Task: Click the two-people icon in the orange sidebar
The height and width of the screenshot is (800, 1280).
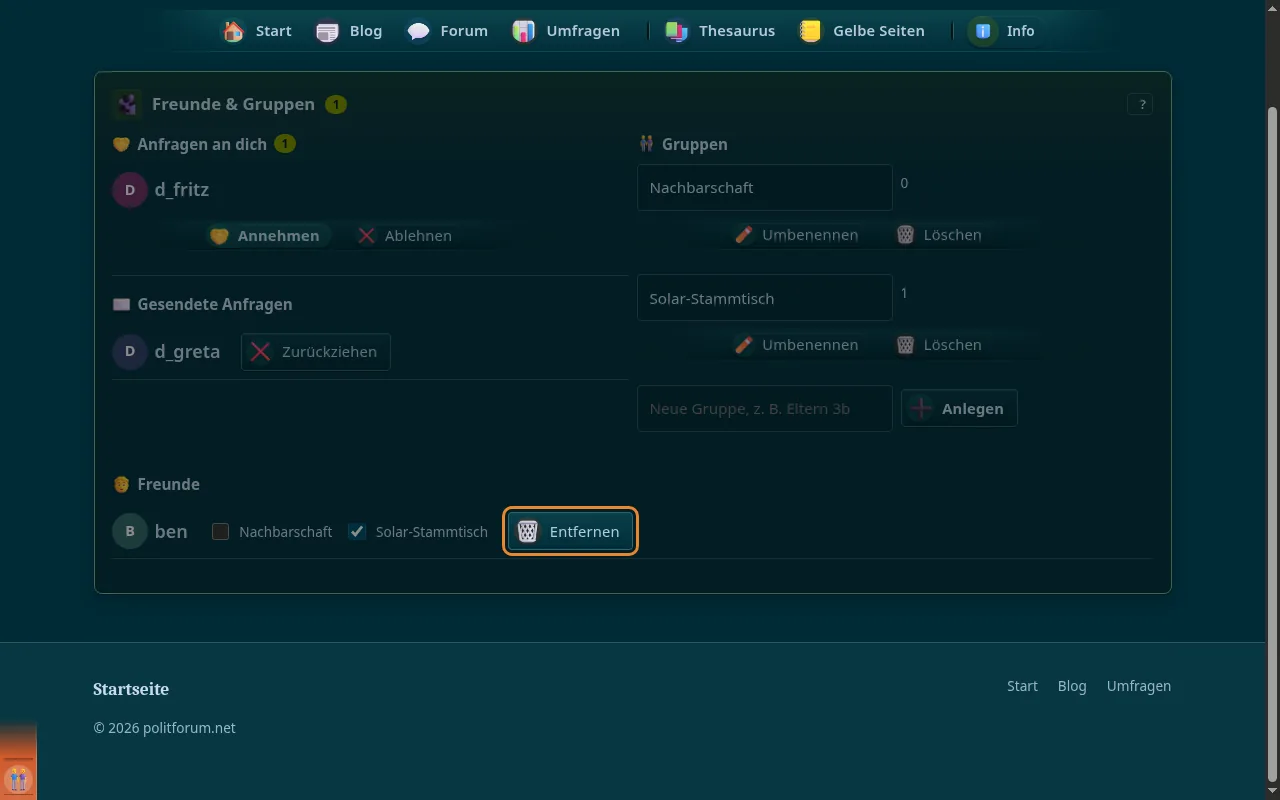Action: point(18,779)
